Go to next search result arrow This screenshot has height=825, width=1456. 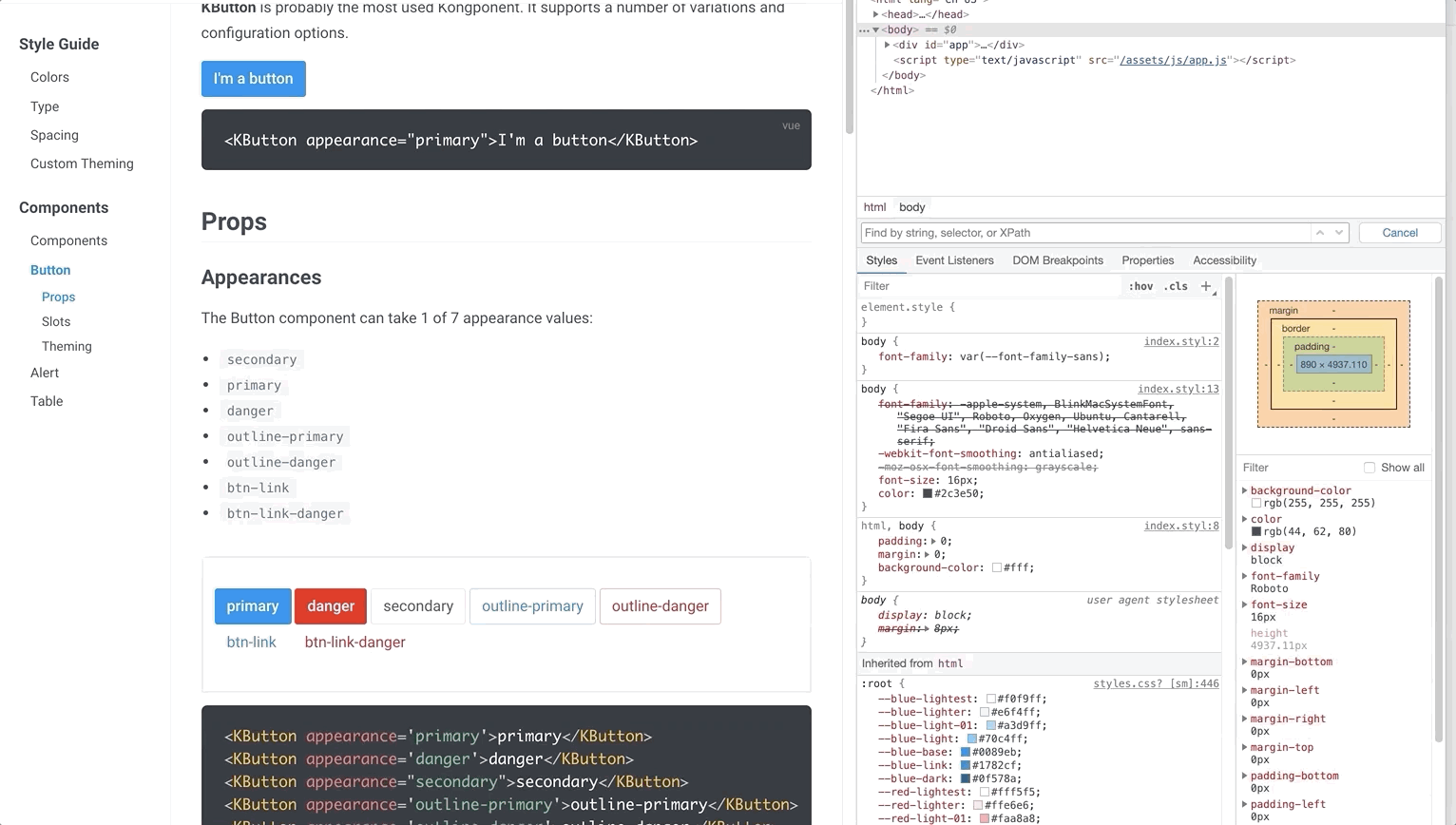click(1339, 233)
